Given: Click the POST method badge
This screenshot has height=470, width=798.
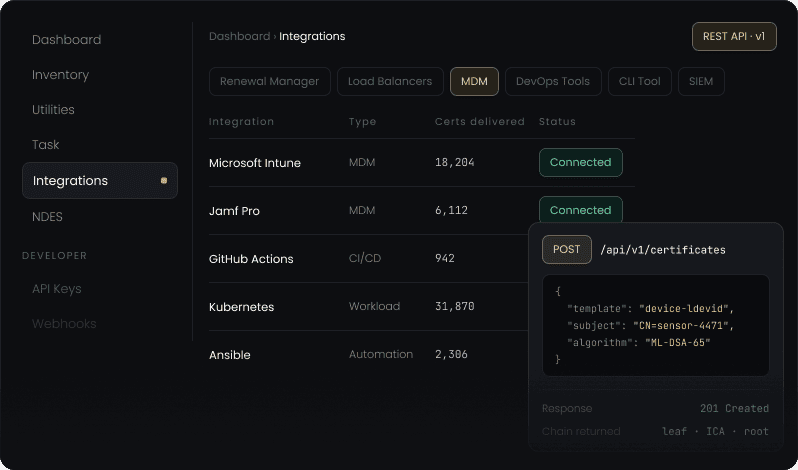Looking at the screenshot, I should tap(566, 249).
